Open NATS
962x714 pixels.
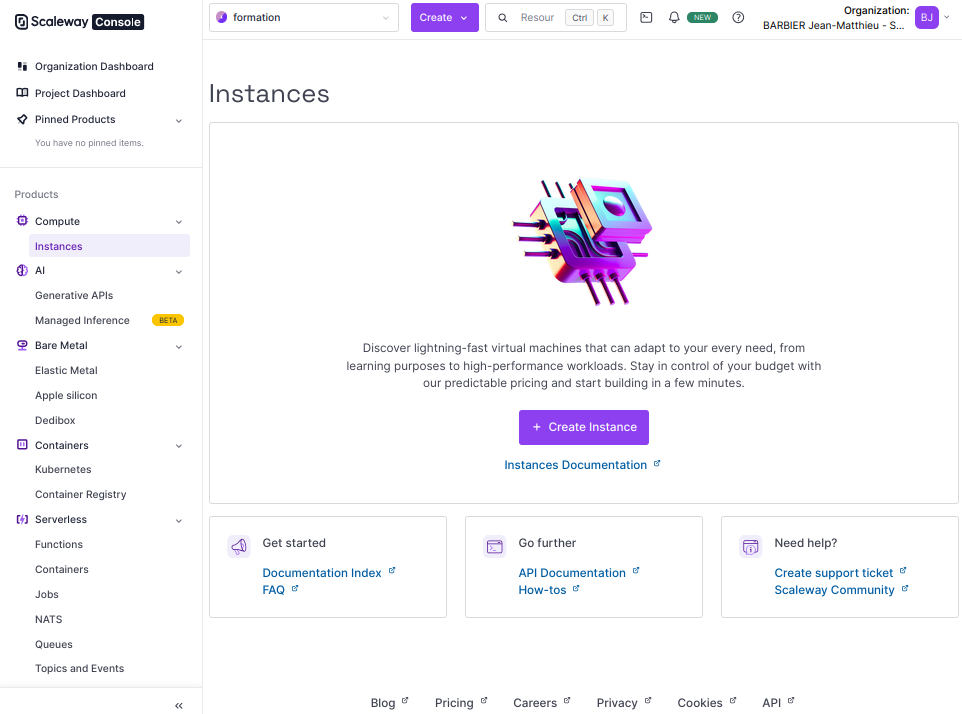click(48, 620)
